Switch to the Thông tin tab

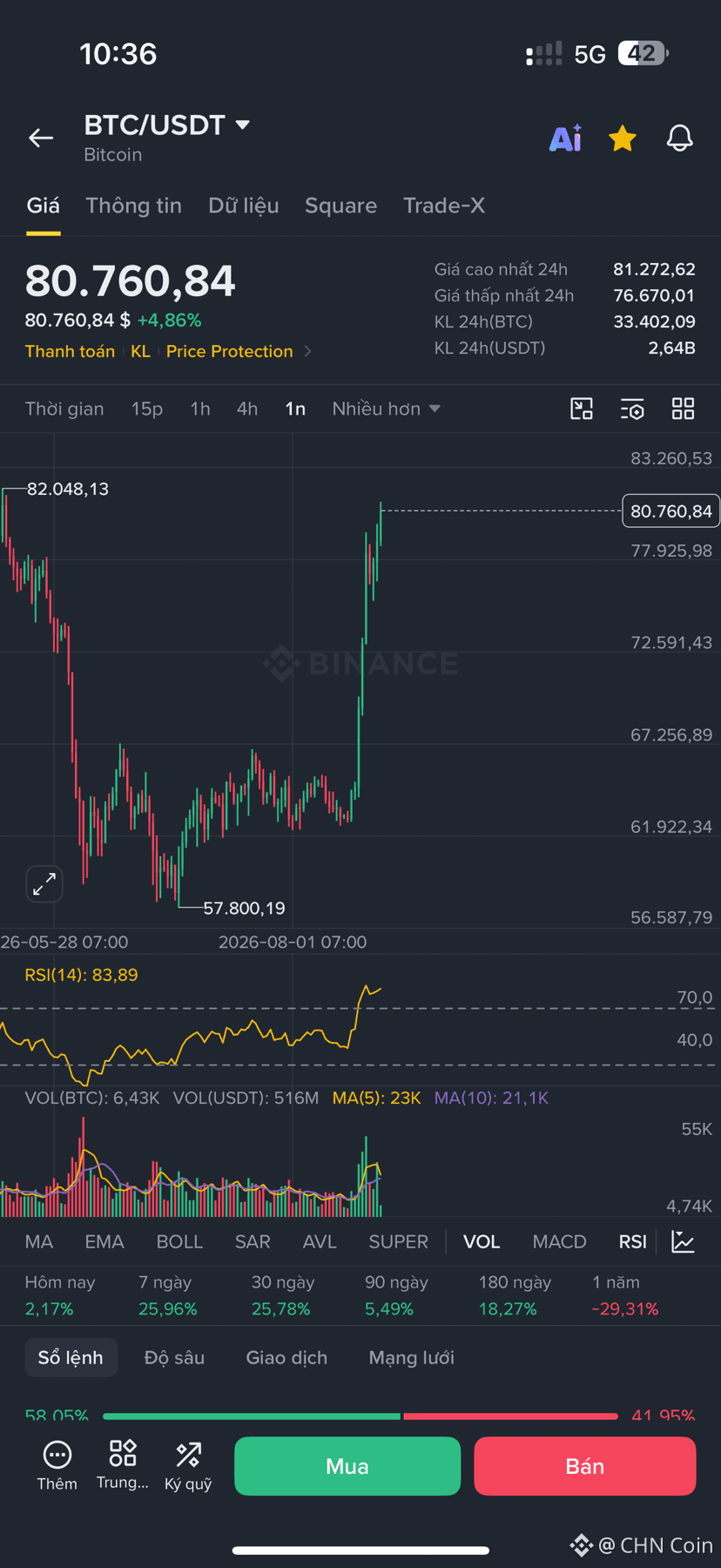[133, 206]
